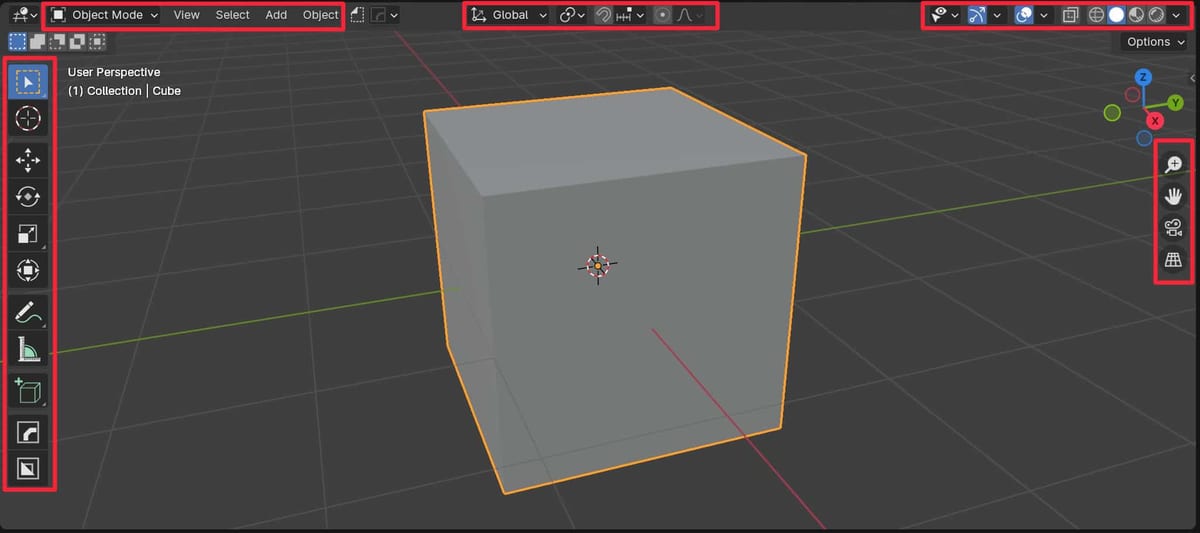Expand the gizmo options arrow

(997, 15)
